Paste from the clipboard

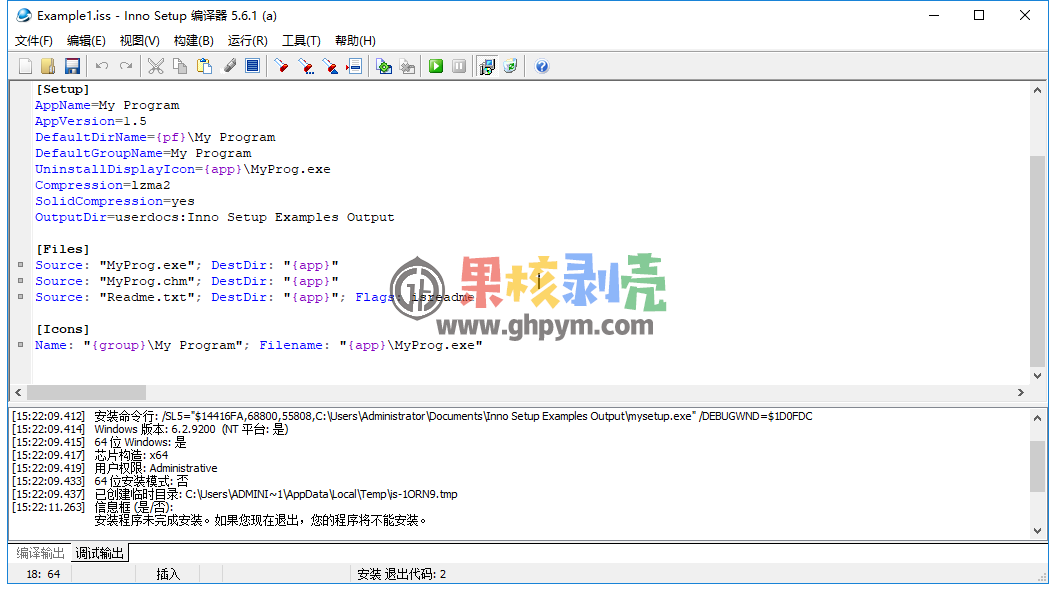point(204,66)
